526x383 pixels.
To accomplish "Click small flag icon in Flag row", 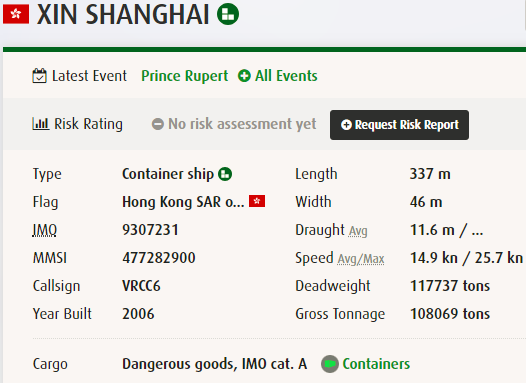I will pos(257,201).
